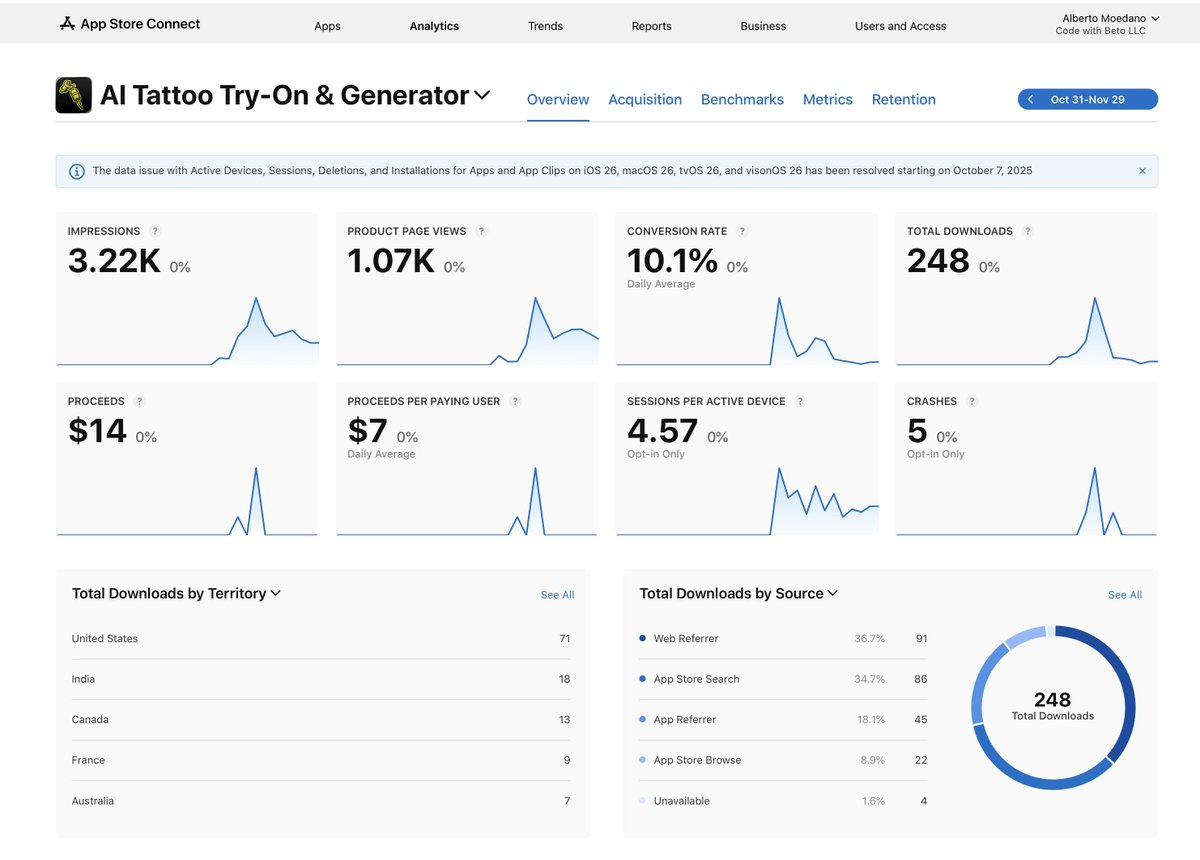Select the Australia territory row

coord(321,801)
